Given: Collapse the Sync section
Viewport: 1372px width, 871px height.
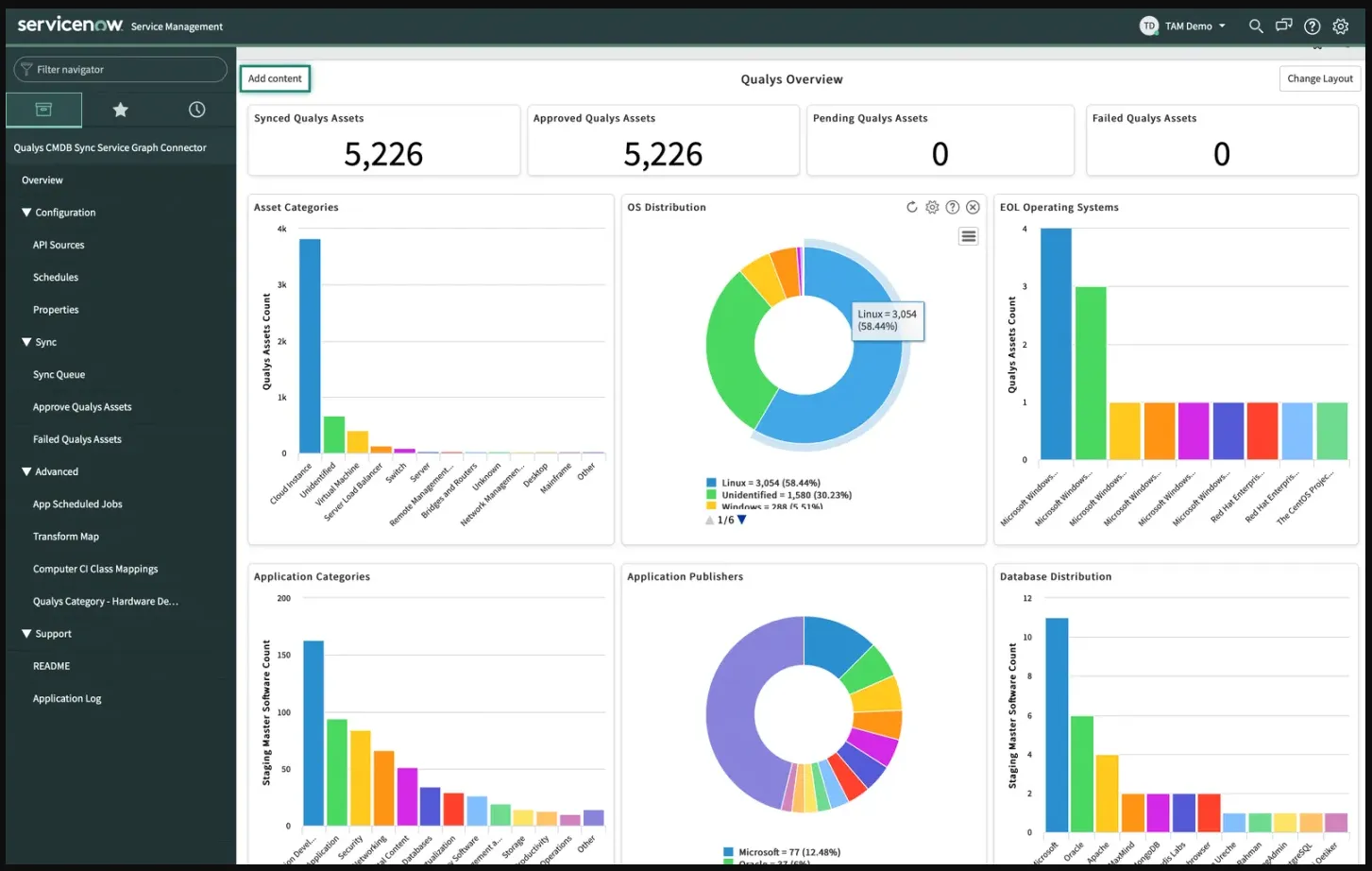Looking at the screenshot, I should coord(26,342).
